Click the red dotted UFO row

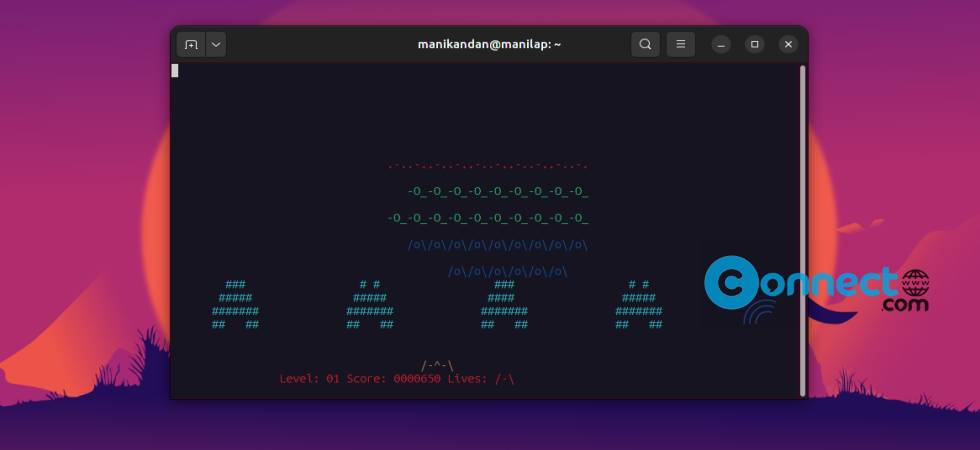click(487, 166)
